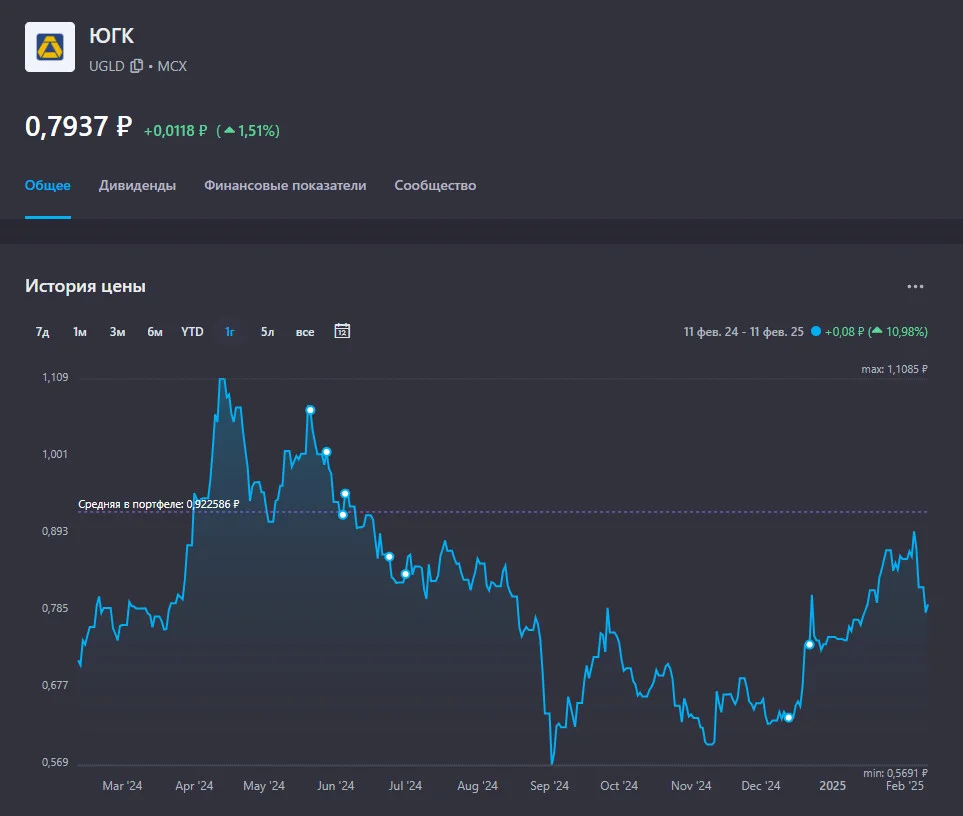Click the blue legend dot beside +0,08 ₽

point(816,332)
